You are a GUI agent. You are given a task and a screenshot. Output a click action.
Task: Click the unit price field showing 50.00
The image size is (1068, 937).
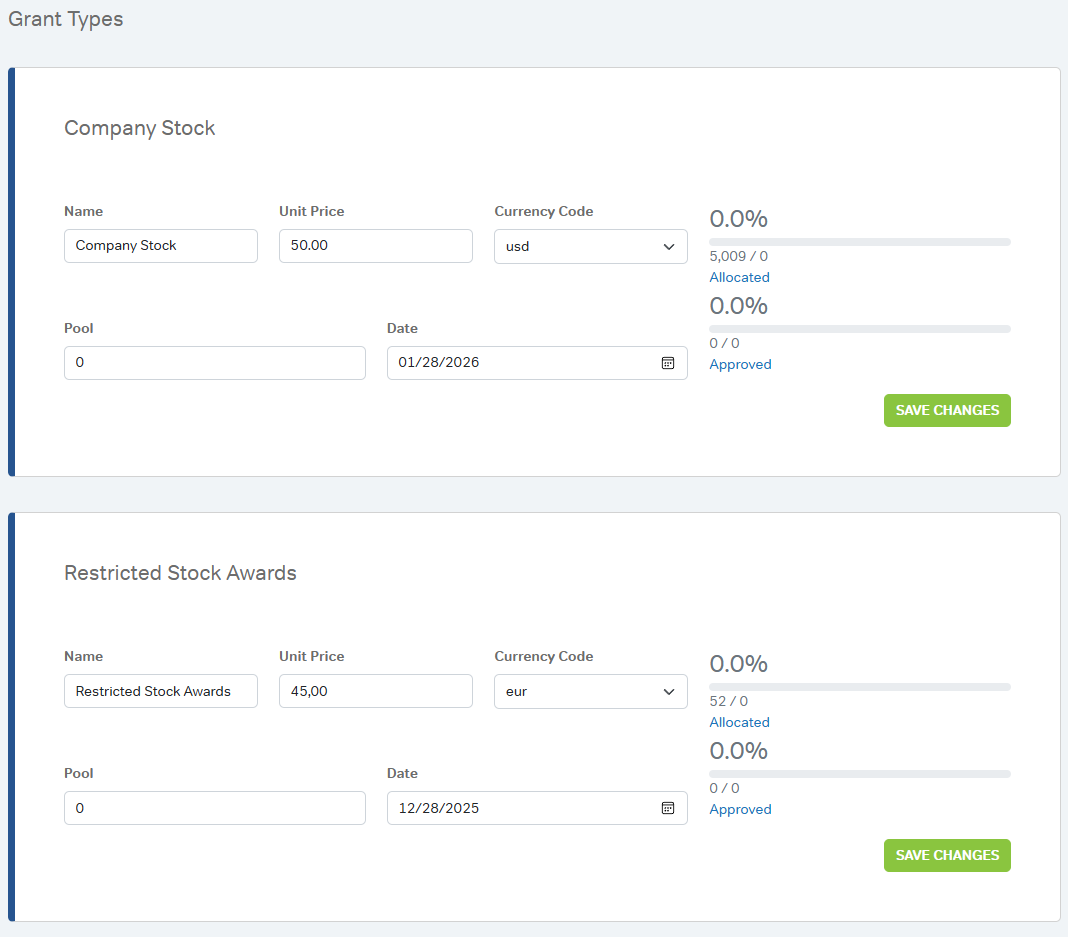[x=375, y=246]
